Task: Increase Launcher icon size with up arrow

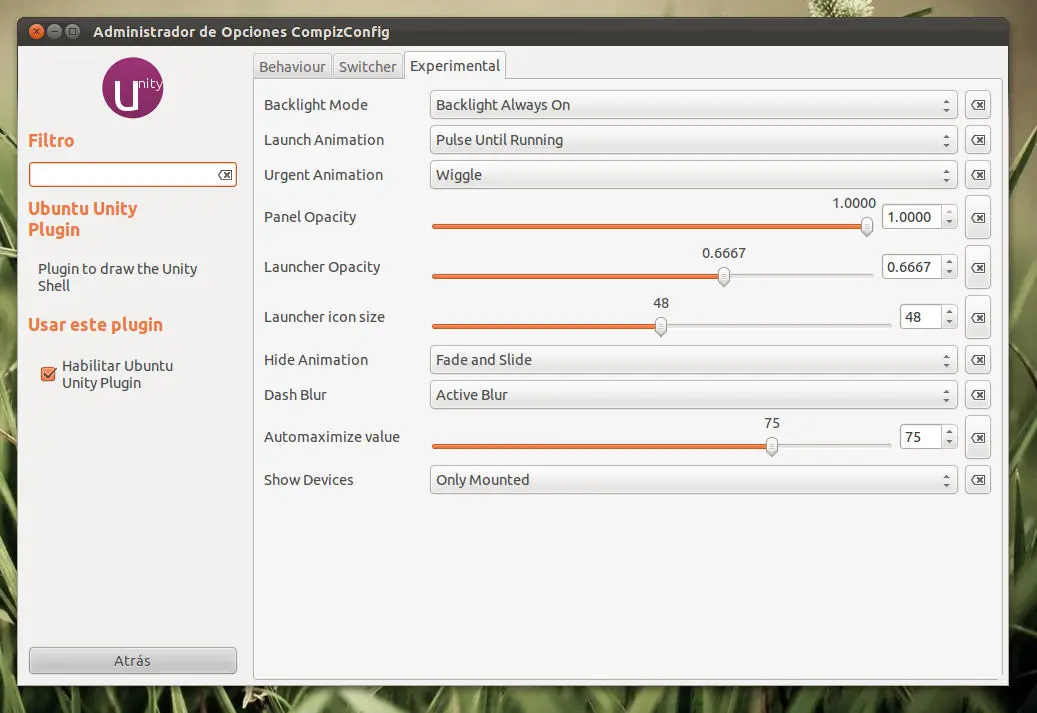Action: coord(949,312)
